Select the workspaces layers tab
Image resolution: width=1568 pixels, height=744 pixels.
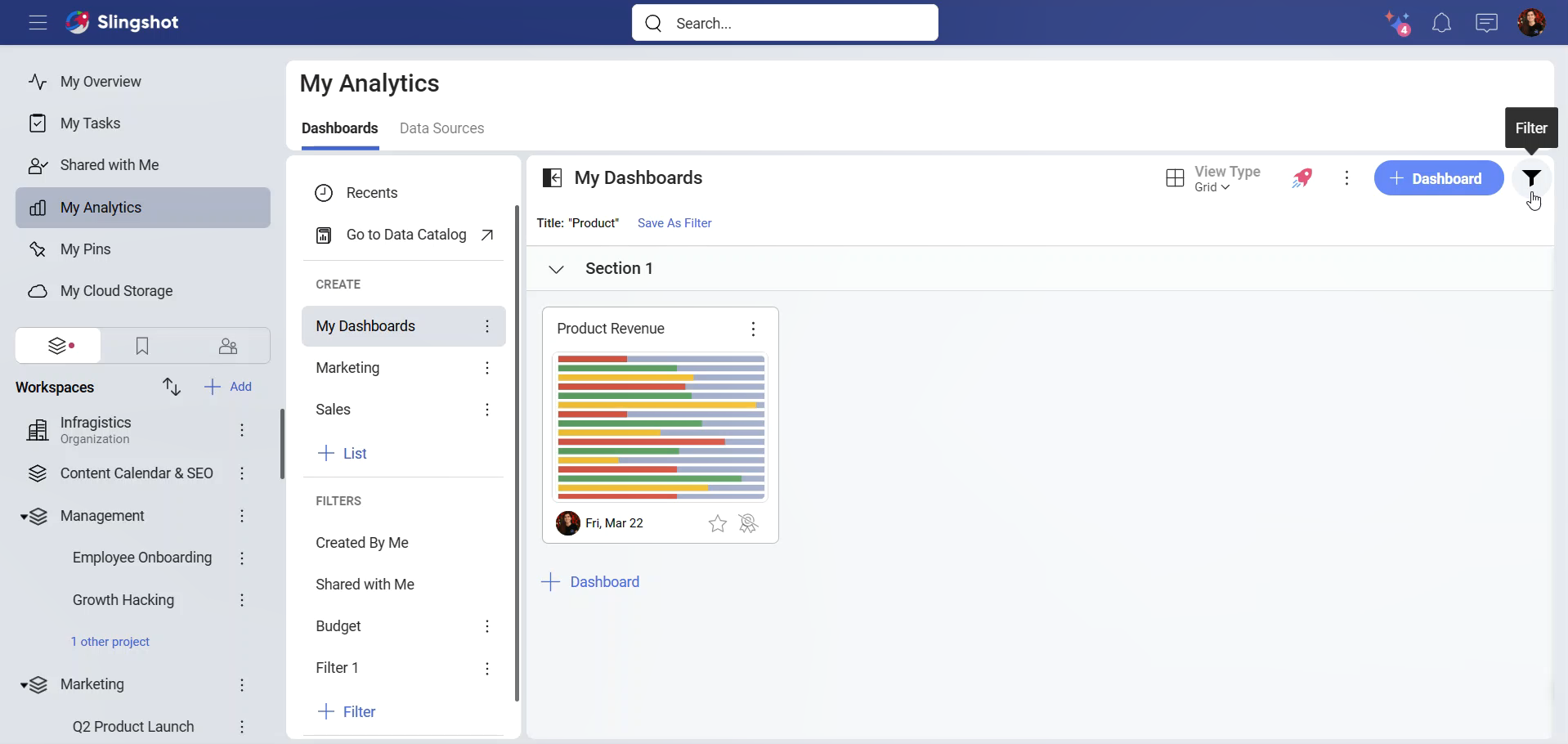[59, 346]
